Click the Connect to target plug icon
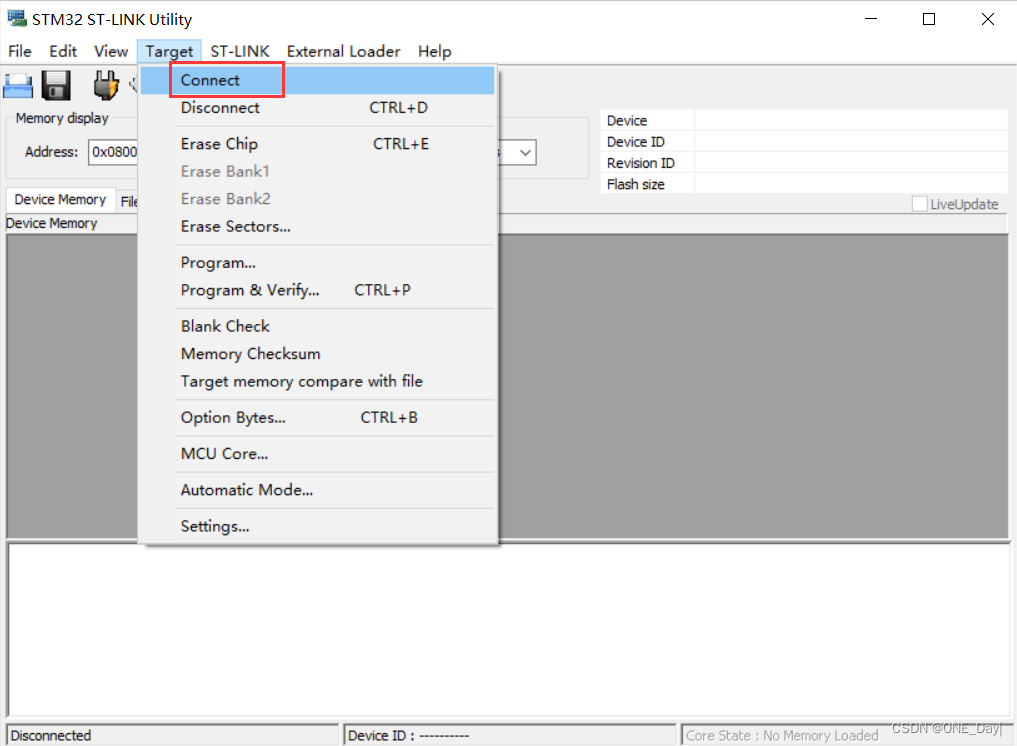 [x=105, y=86]
